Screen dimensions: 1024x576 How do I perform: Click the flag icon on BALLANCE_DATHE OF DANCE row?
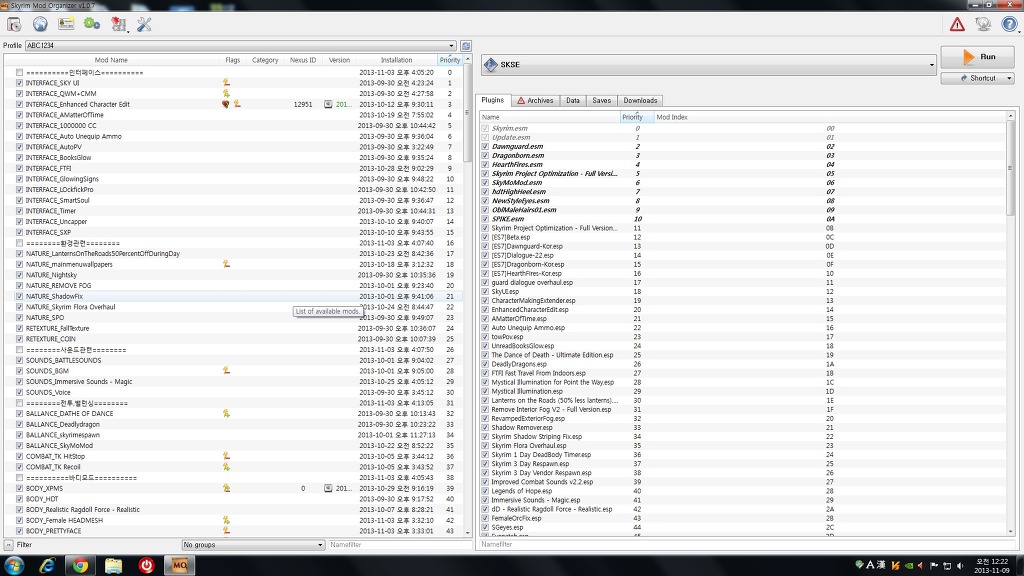(226, 413)
